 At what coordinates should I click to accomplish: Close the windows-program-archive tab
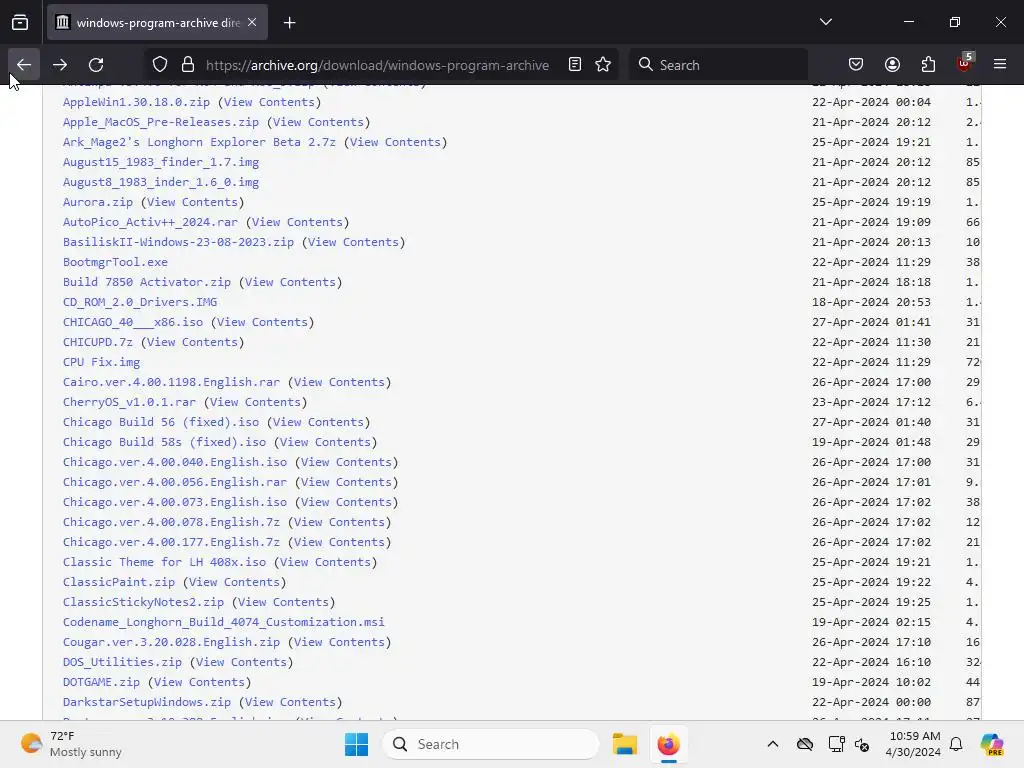point(252,22)
